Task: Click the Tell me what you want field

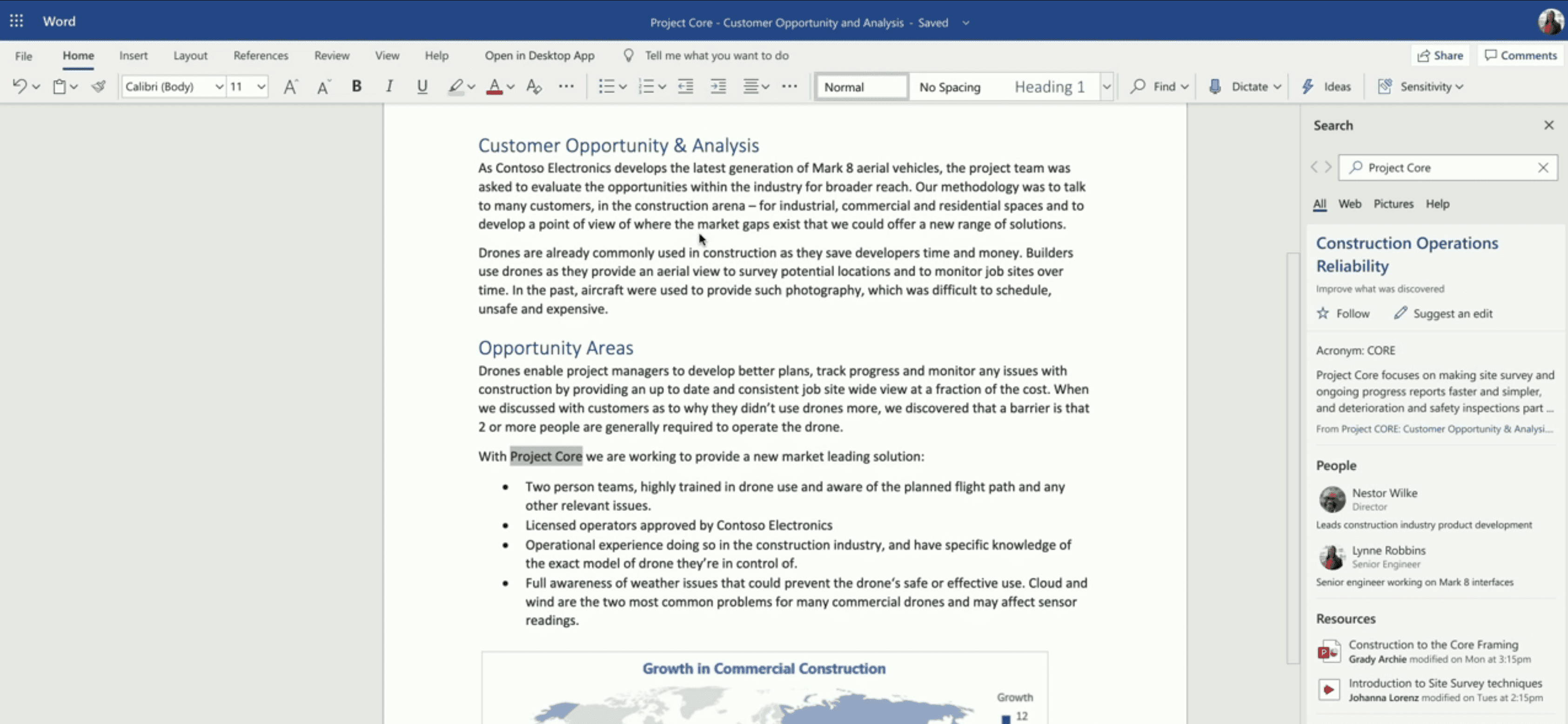Action: 716,55
